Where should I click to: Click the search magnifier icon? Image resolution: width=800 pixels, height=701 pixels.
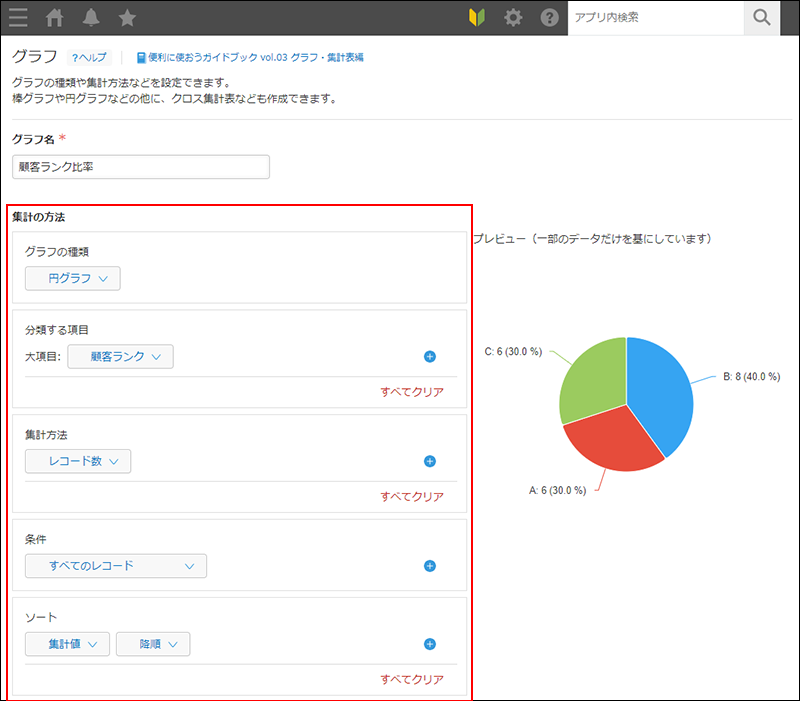pyautogui.click(x=761, y=17)
